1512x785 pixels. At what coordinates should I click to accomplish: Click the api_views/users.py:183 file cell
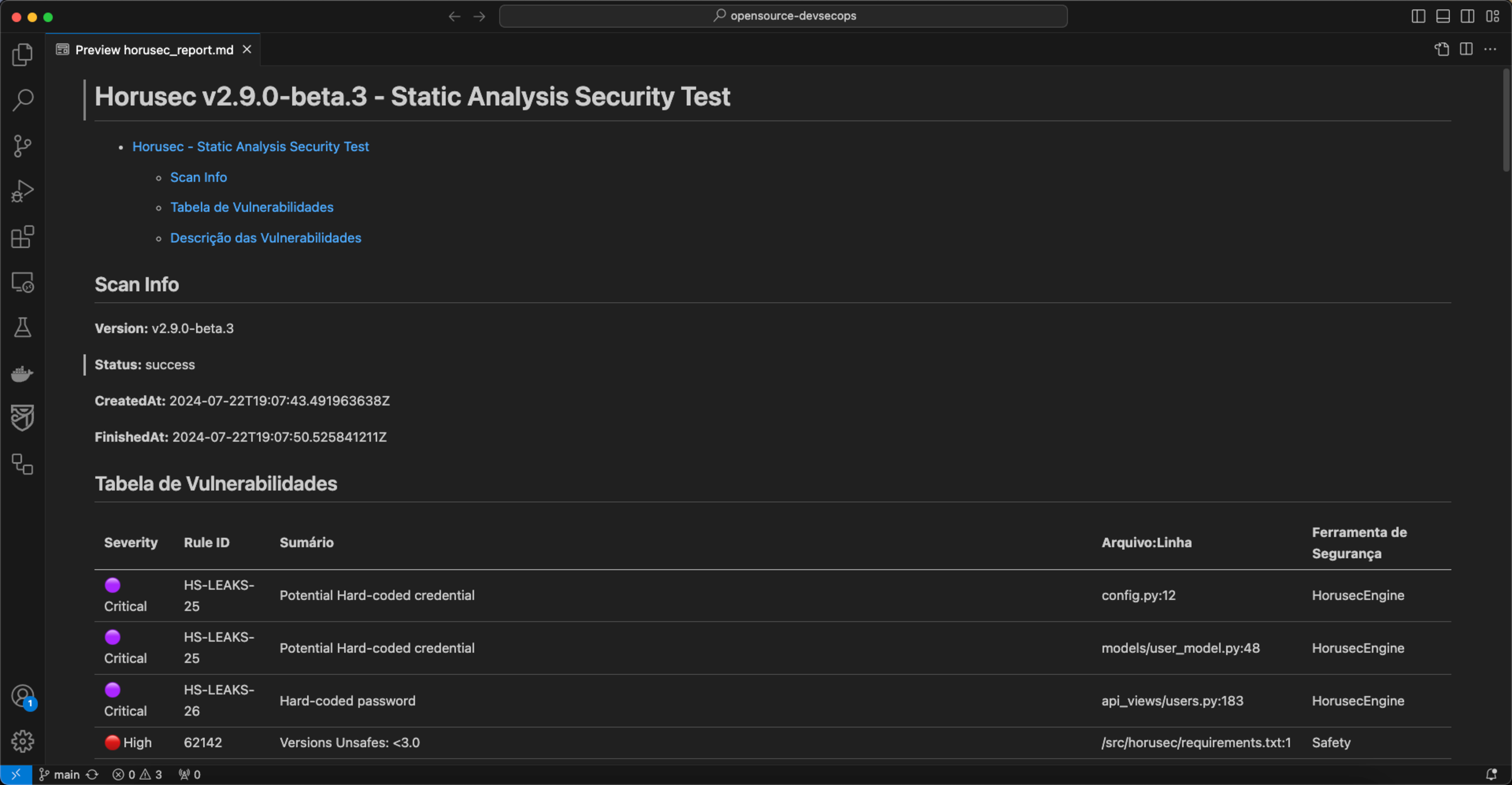(x=1172, y=701)
